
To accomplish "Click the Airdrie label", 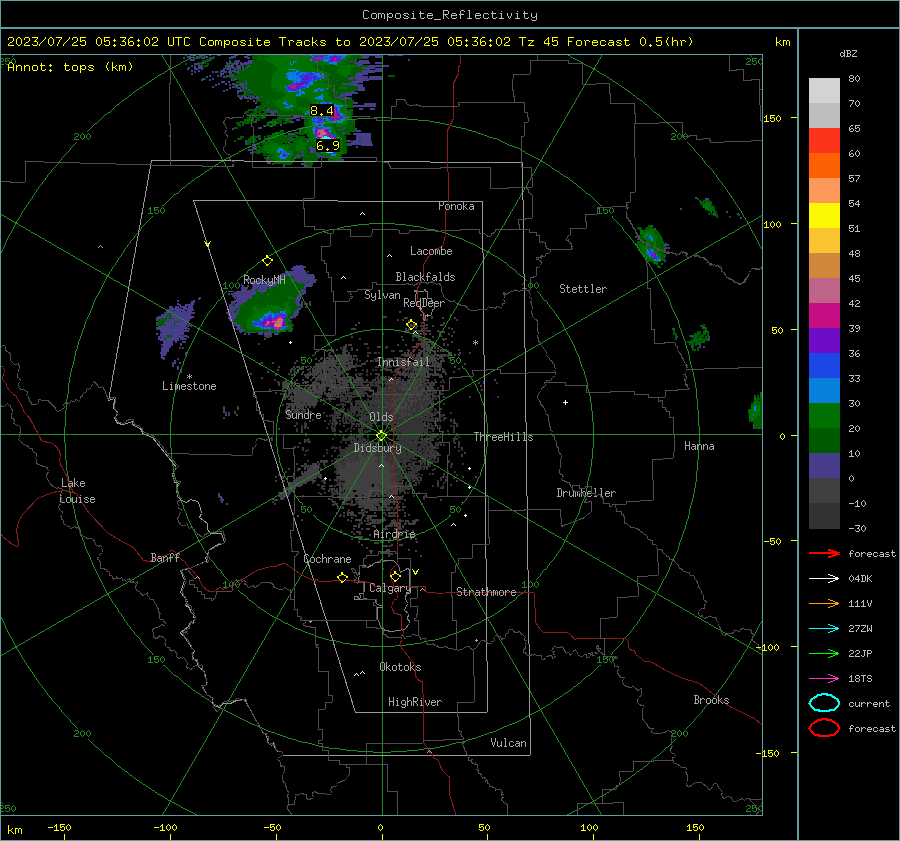I will tap(394, 534).
